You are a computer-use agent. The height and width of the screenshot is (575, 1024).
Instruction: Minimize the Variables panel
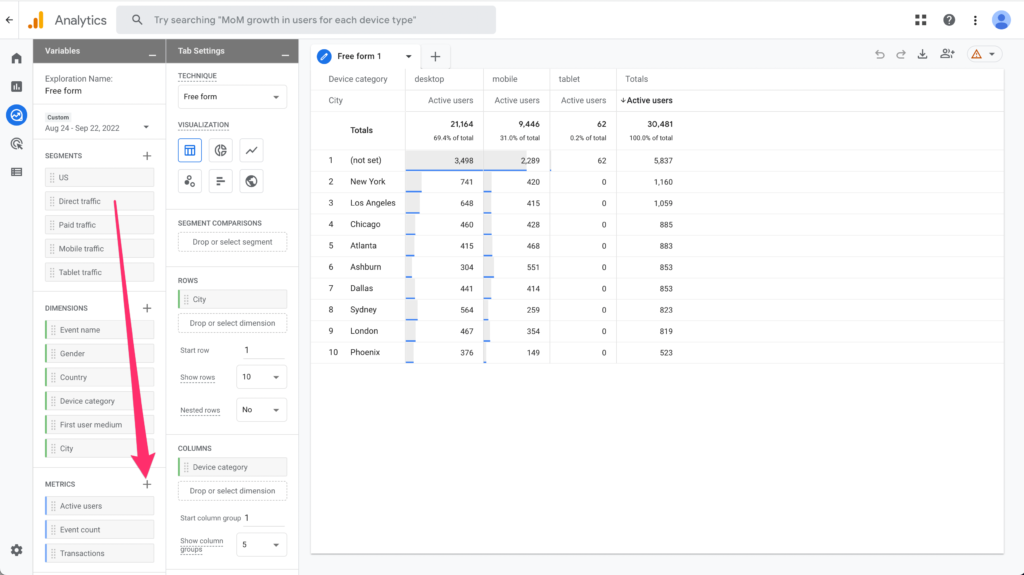click(151, 52)
